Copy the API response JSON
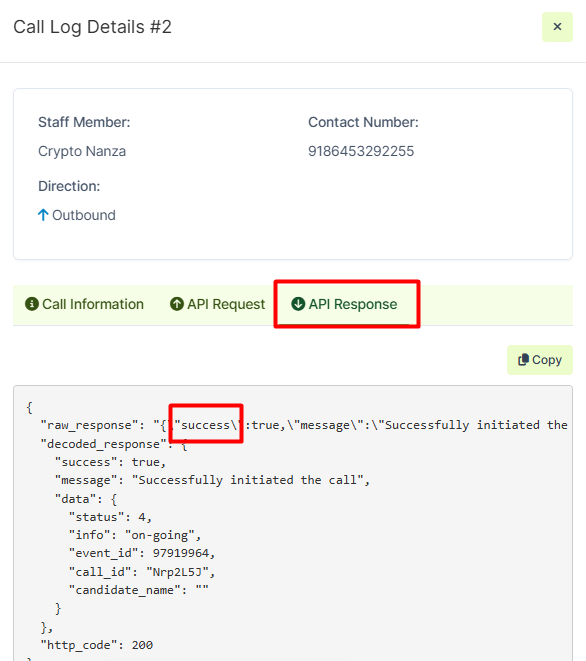 (540, 360)
